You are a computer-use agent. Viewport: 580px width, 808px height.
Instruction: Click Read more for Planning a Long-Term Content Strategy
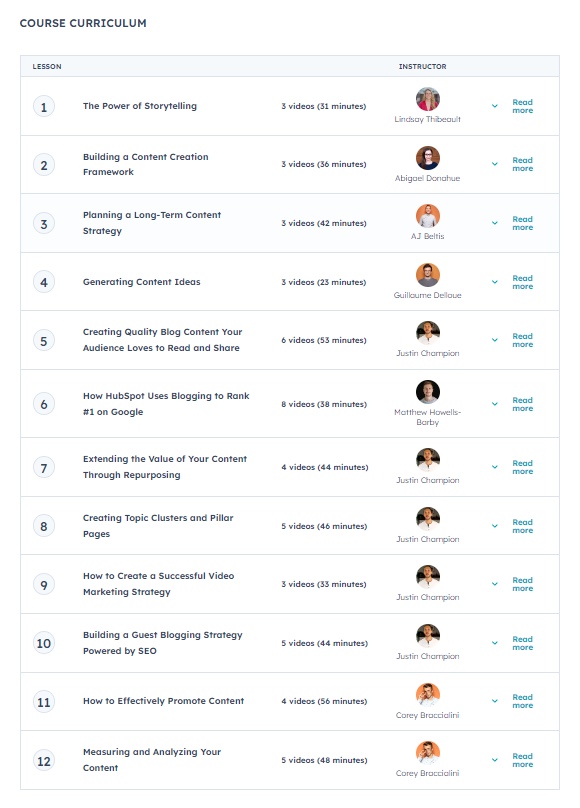coord(522,223)
